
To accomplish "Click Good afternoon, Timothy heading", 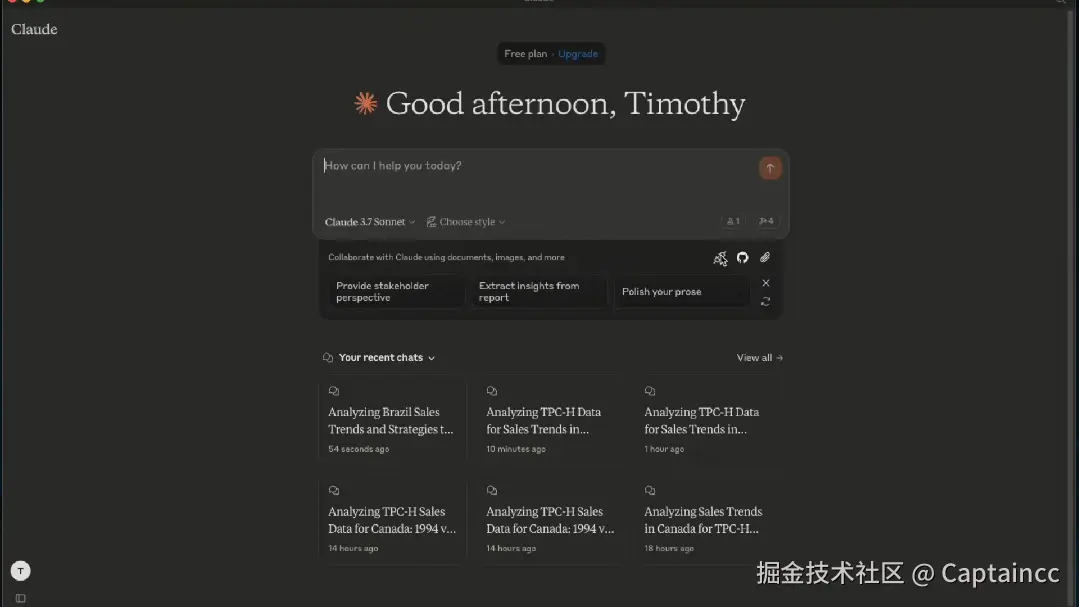I will [x=565, y=103].
